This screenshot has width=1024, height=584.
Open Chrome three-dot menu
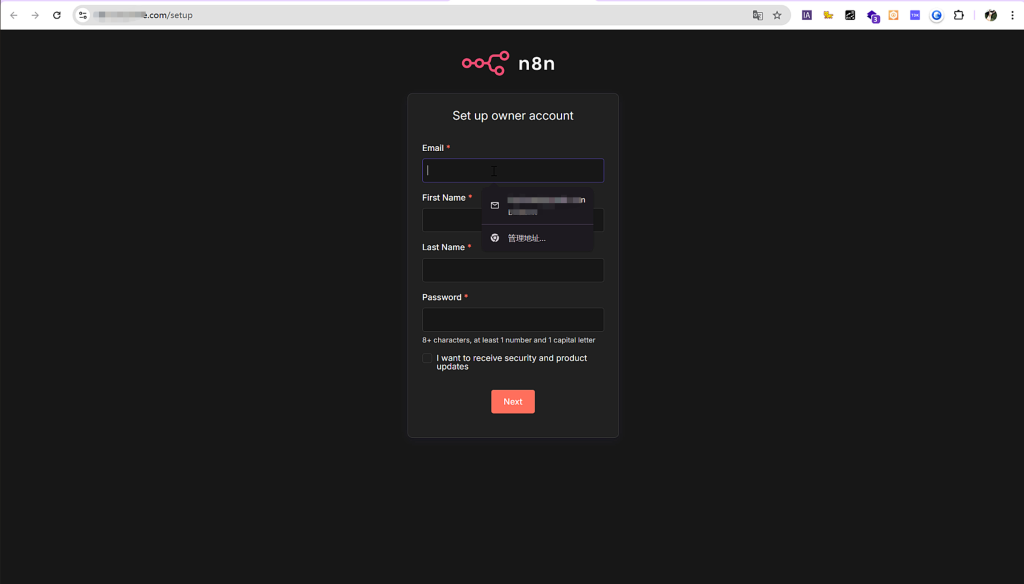point(1011,15)
